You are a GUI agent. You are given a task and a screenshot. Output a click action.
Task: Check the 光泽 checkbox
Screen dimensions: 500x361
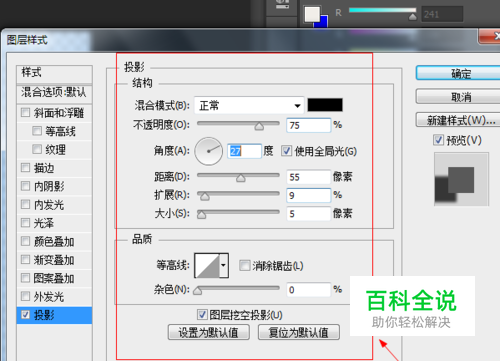(25, 222)
